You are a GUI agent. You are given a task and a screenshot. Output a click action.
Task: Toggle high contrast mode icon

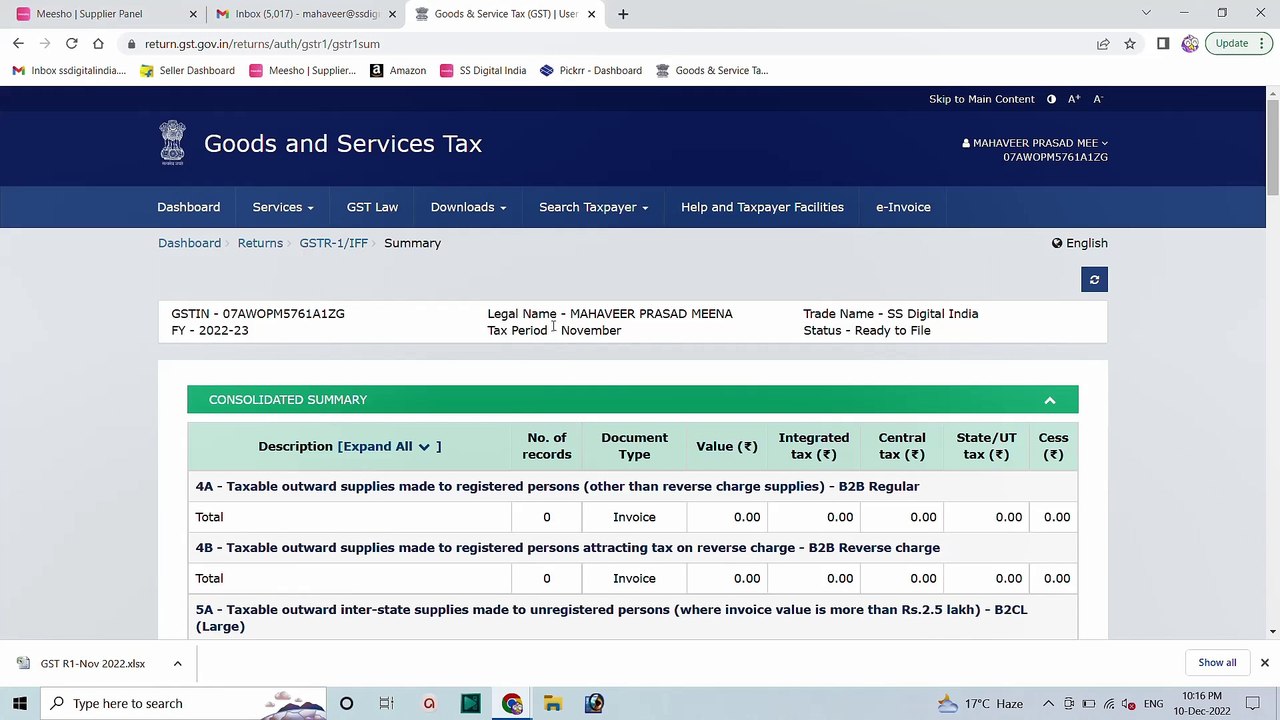tap(1051, 99)
